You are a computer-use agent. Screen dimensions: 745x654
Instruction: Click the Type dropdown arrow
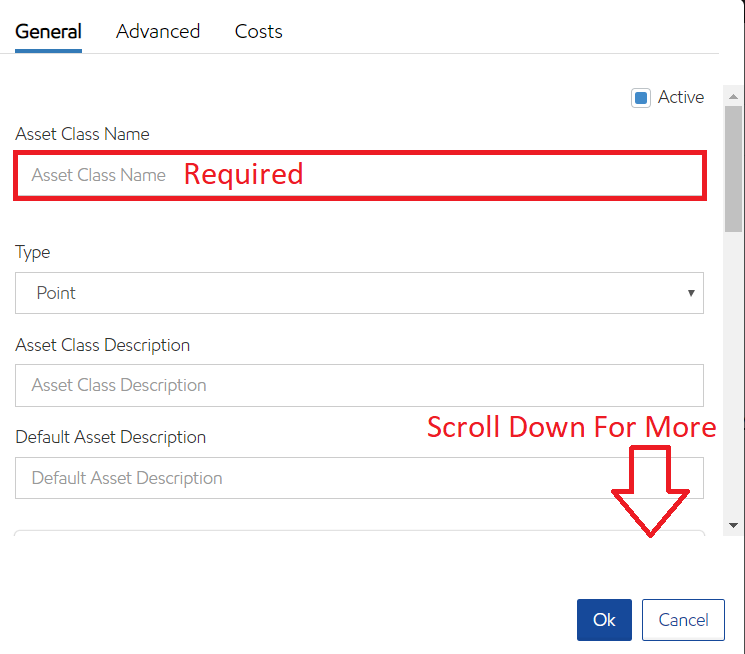690,293
